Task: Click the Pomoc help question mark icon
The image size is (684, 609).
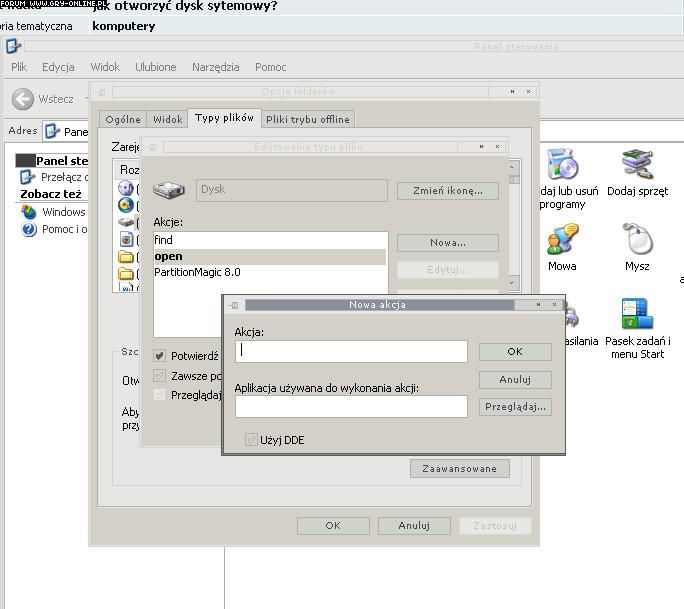Action: (x=29, y=229)
